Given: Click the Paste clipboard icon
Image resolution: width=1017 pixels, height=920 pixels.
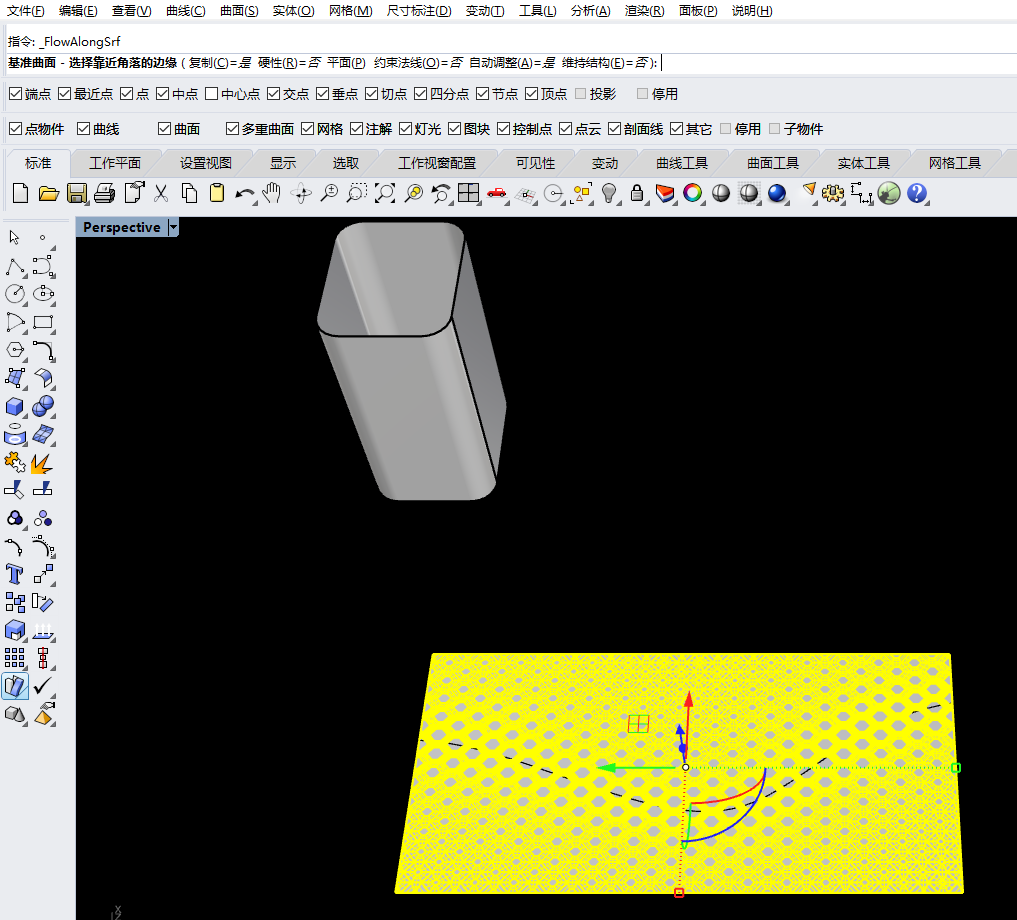Looking at the screenshot, I should coord(217,193).
